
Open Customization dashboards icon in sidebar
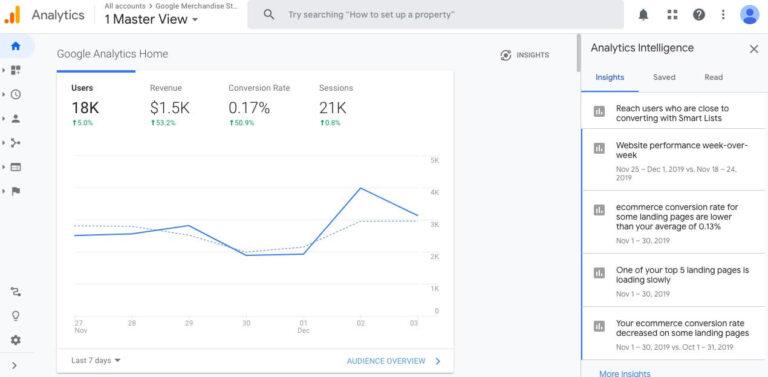[x=16, y=71]
